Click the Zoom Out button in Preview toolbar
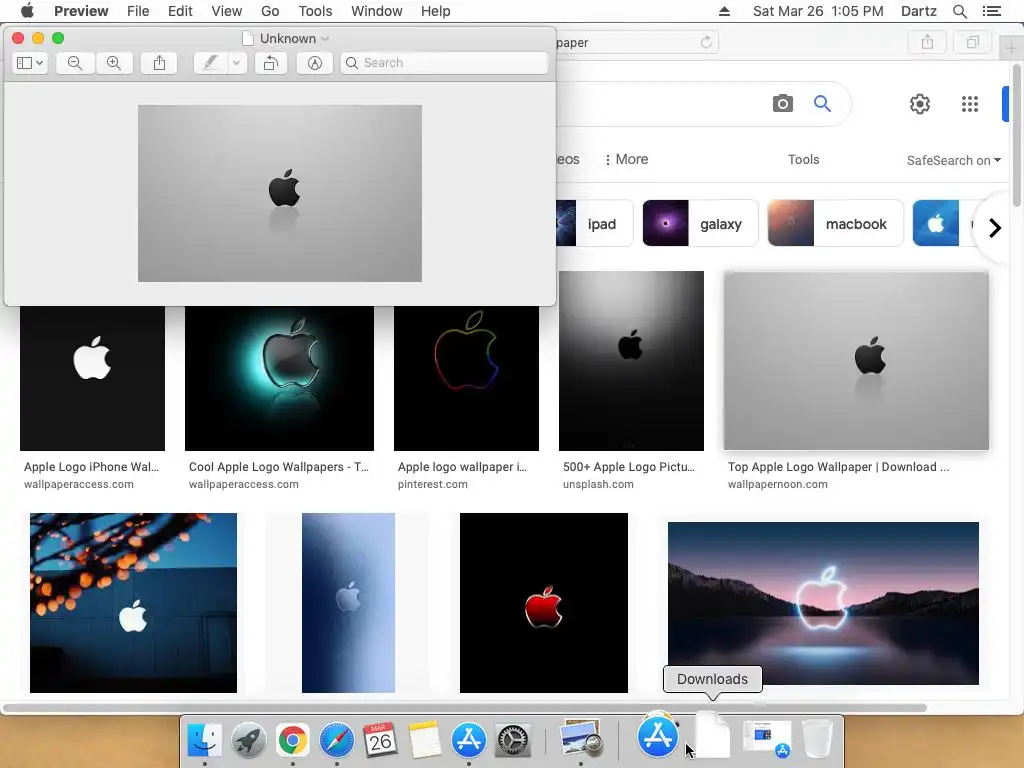This screenshot has width=1024, height=768. pyautogui.click(x=75, y=63)
